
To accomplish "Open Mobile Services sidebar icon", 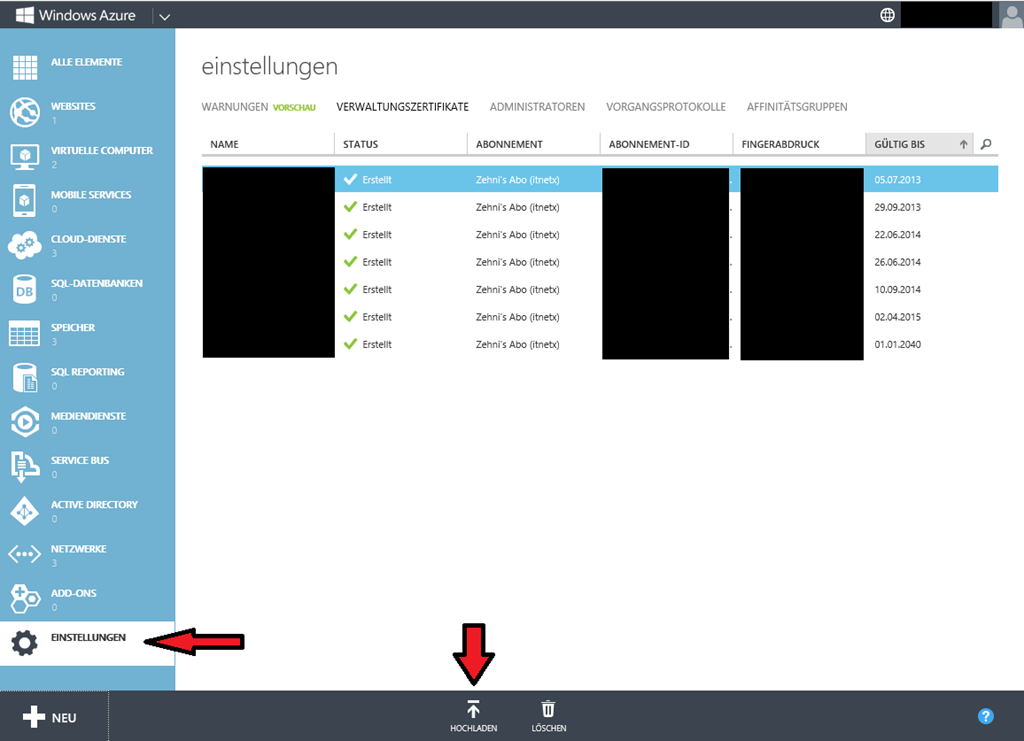I will [x=24, y=201].
